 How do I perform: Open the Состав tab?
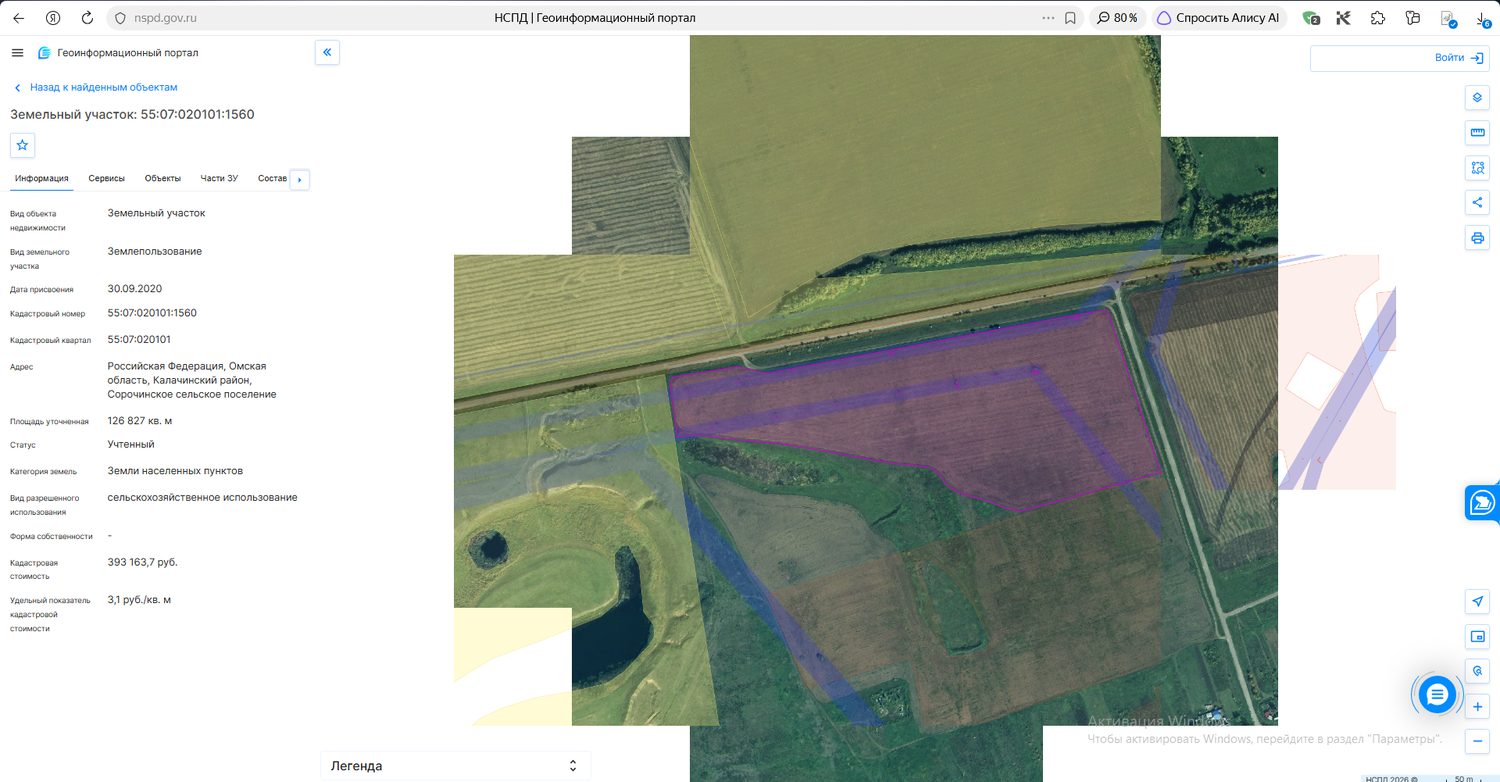272,178
